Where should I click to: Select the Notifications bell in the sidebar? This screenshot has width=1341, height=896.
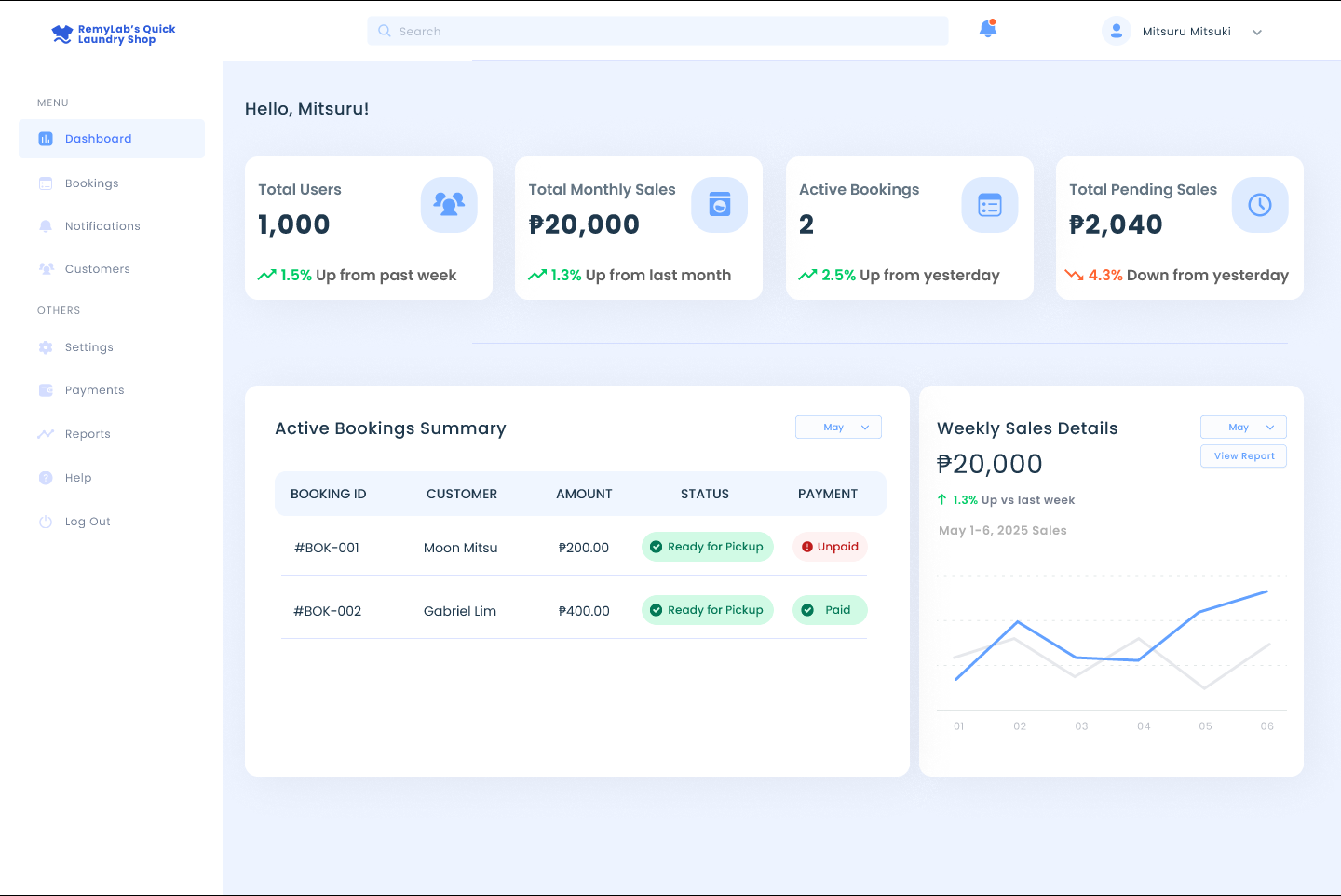[x=47, y=225]
